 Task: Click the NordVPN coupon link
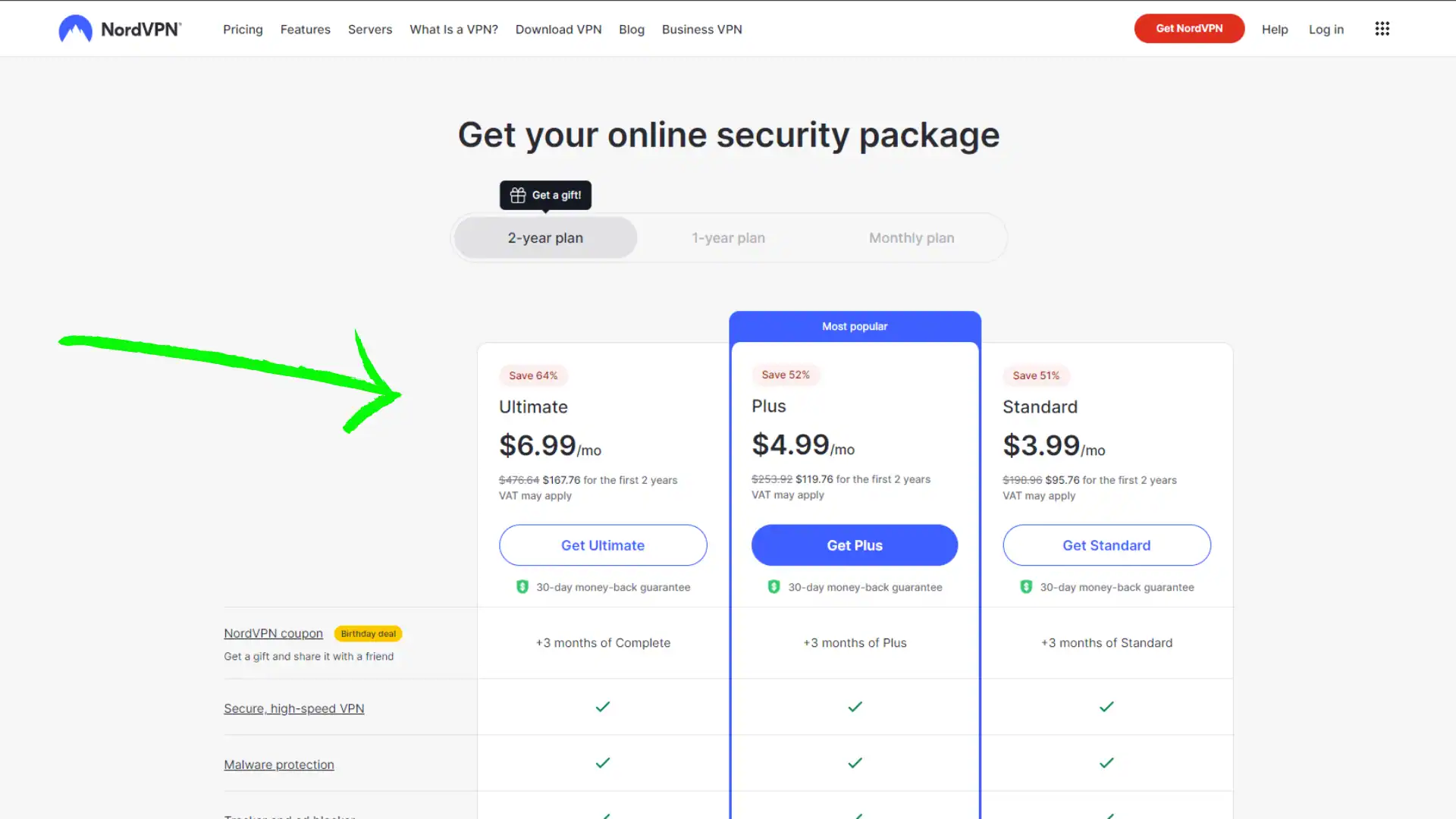[x=273, y=632]
